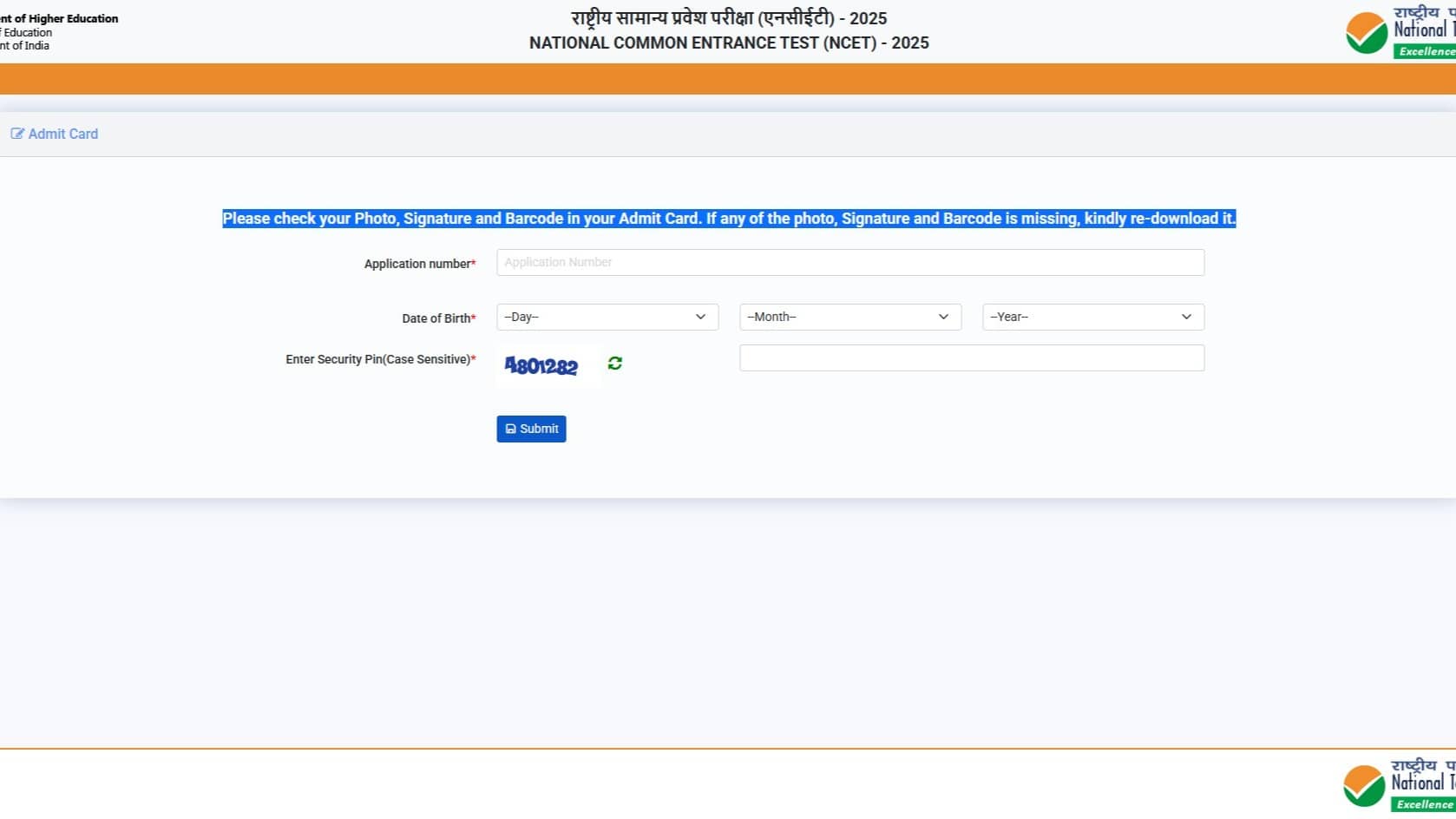Click the Security Pin entry box

971,357
